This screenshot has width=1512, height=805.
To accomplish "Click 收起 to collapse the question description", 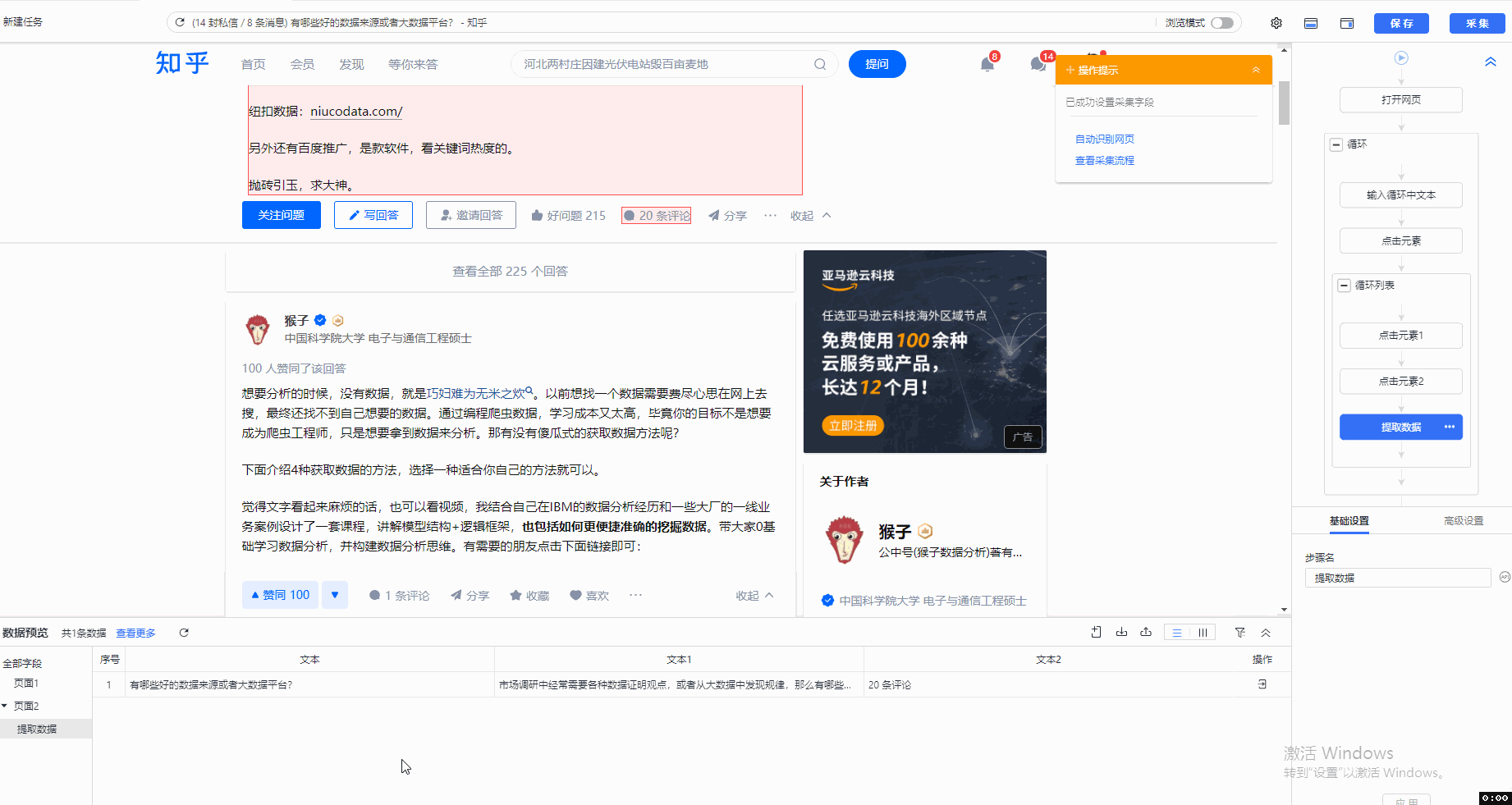I will tap(811, 215).
